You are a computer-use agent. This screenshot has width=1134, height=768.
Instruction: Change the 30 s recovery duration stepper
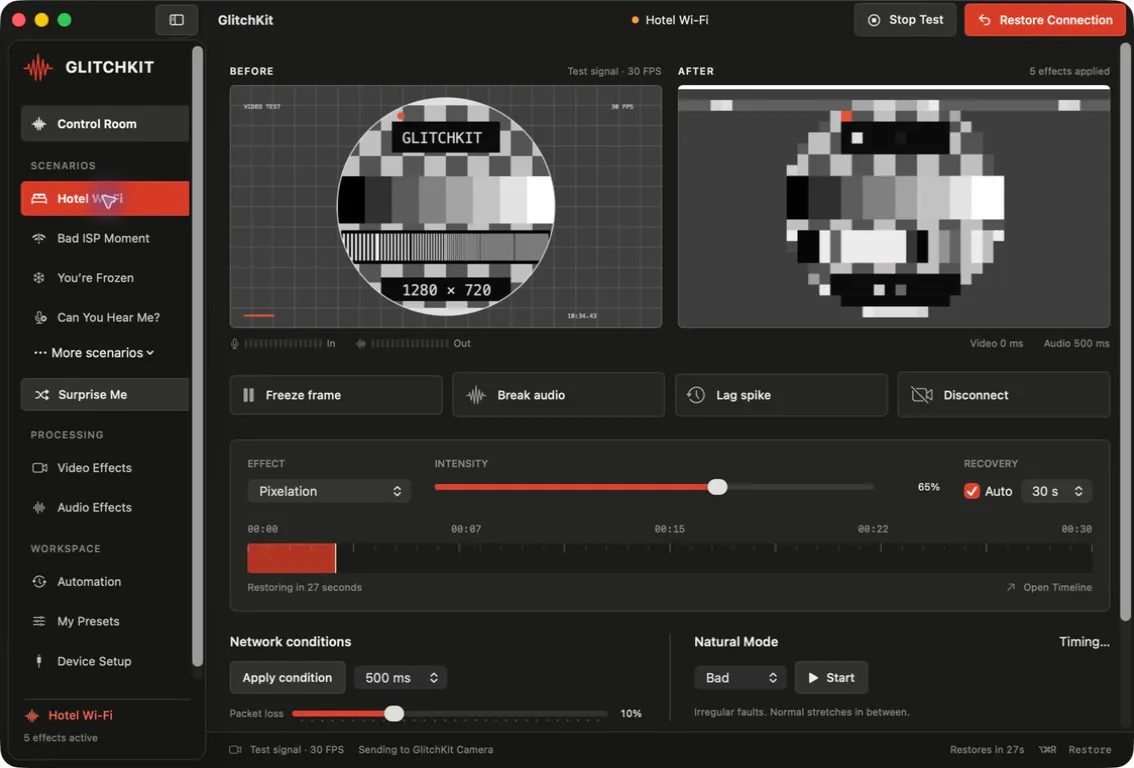click(x=1057, y=491)
